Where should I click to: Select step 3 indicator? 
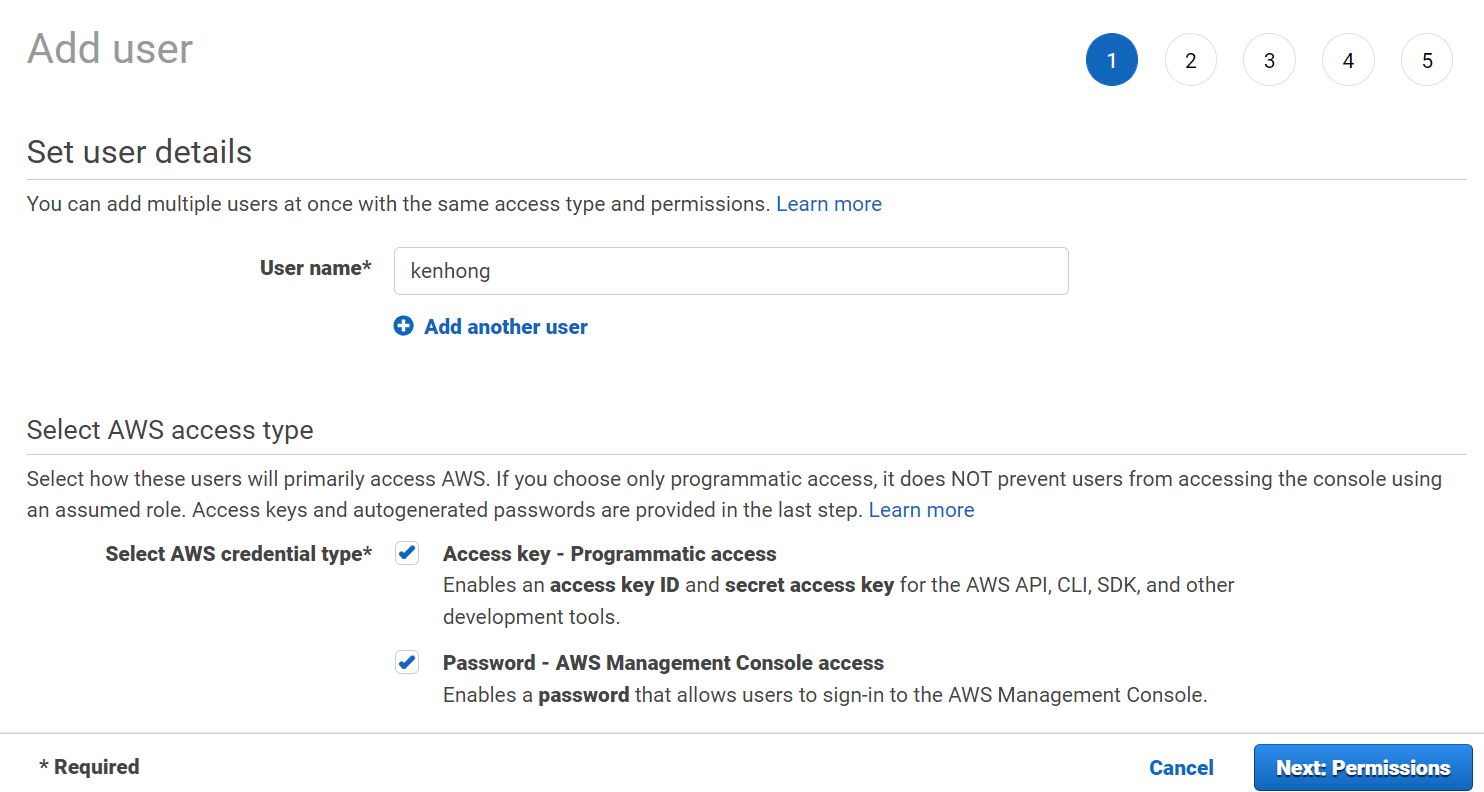(x=1269, y=60)
